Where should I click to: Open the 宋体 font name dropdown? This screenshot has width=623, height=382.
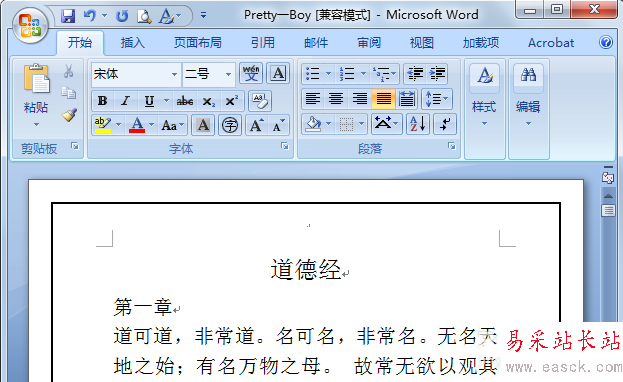click(x=174, y=74)
